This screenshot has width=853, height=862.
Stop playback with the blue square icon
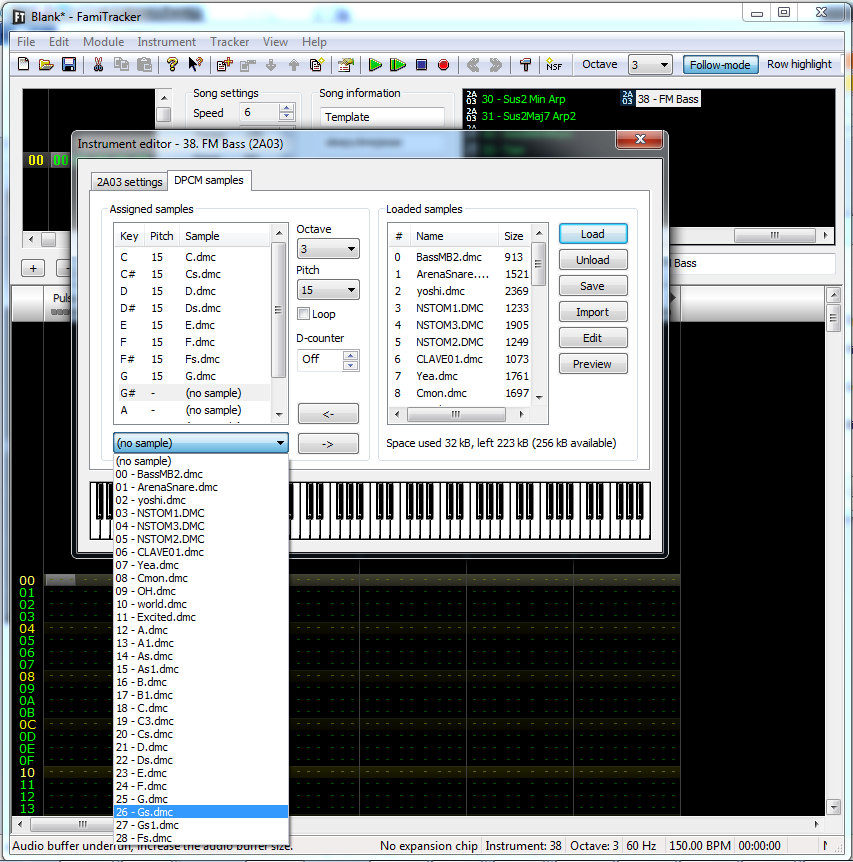[421, 65]
